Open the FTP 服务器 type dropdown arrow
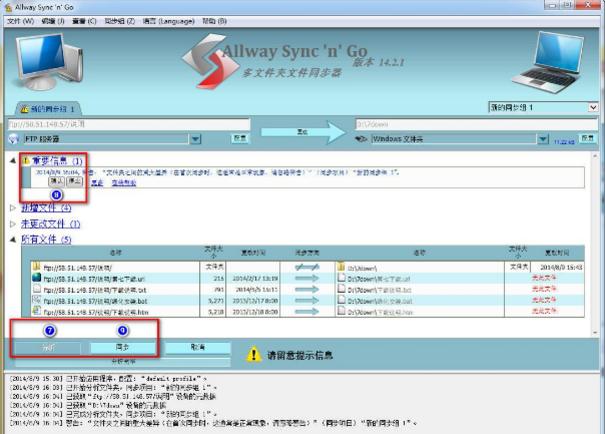 (x=196, y=139)
